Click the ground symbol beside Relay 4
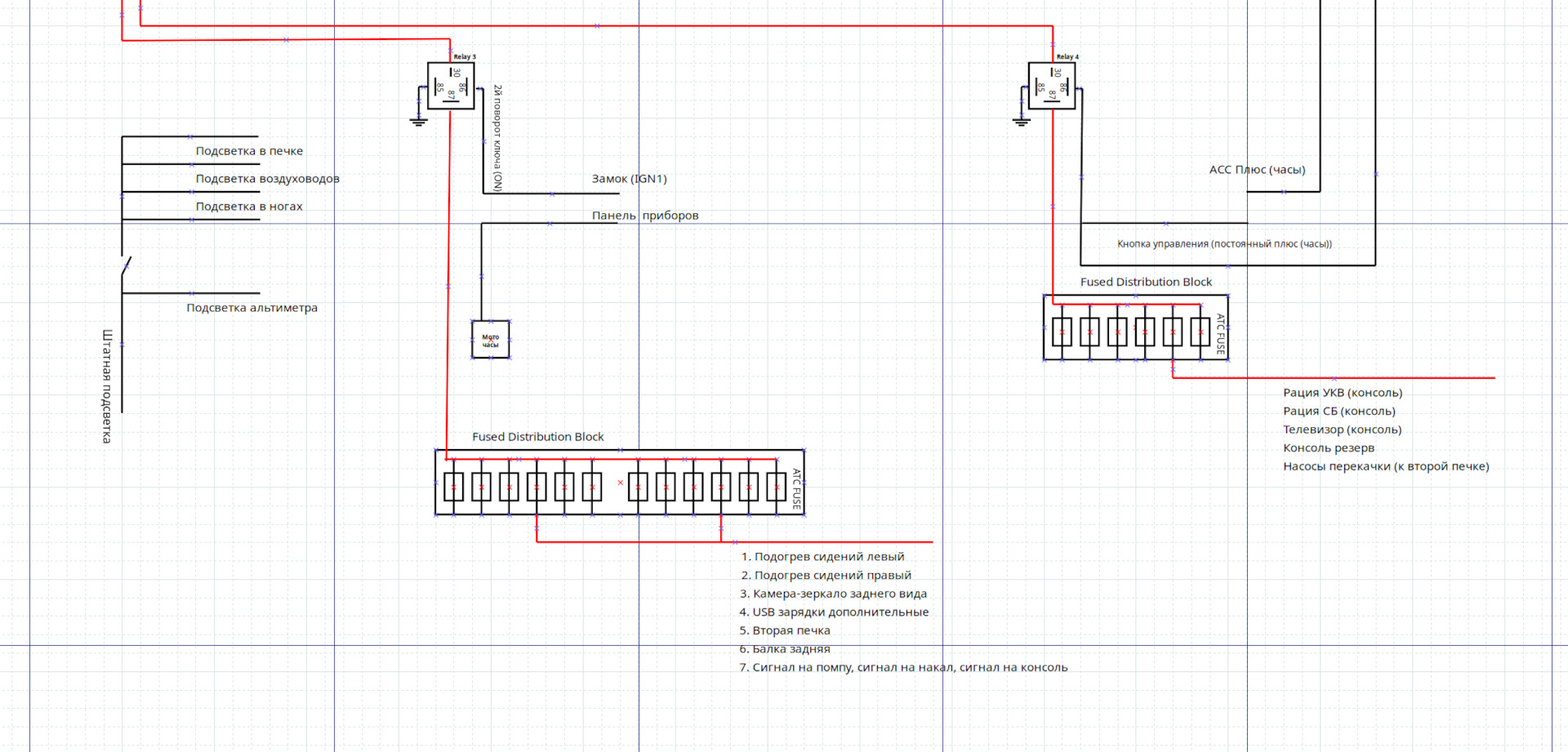Screen dimensions: 1568x752 pos(1021,122)
